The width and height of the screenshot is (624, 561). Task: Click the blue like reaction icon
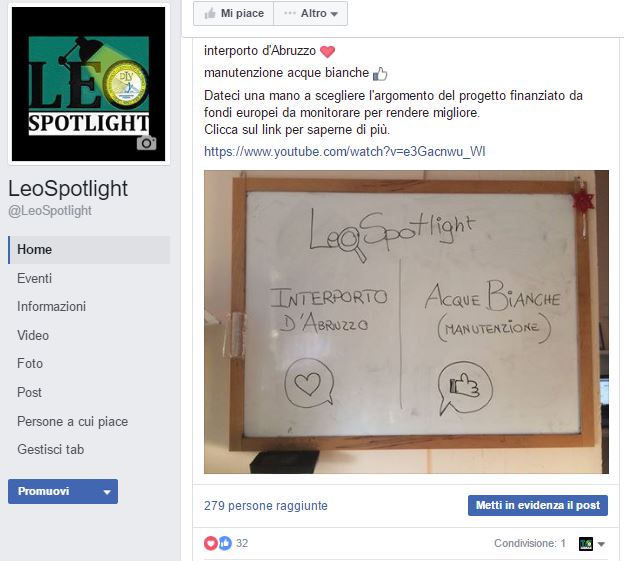click(x=225, y=543)
